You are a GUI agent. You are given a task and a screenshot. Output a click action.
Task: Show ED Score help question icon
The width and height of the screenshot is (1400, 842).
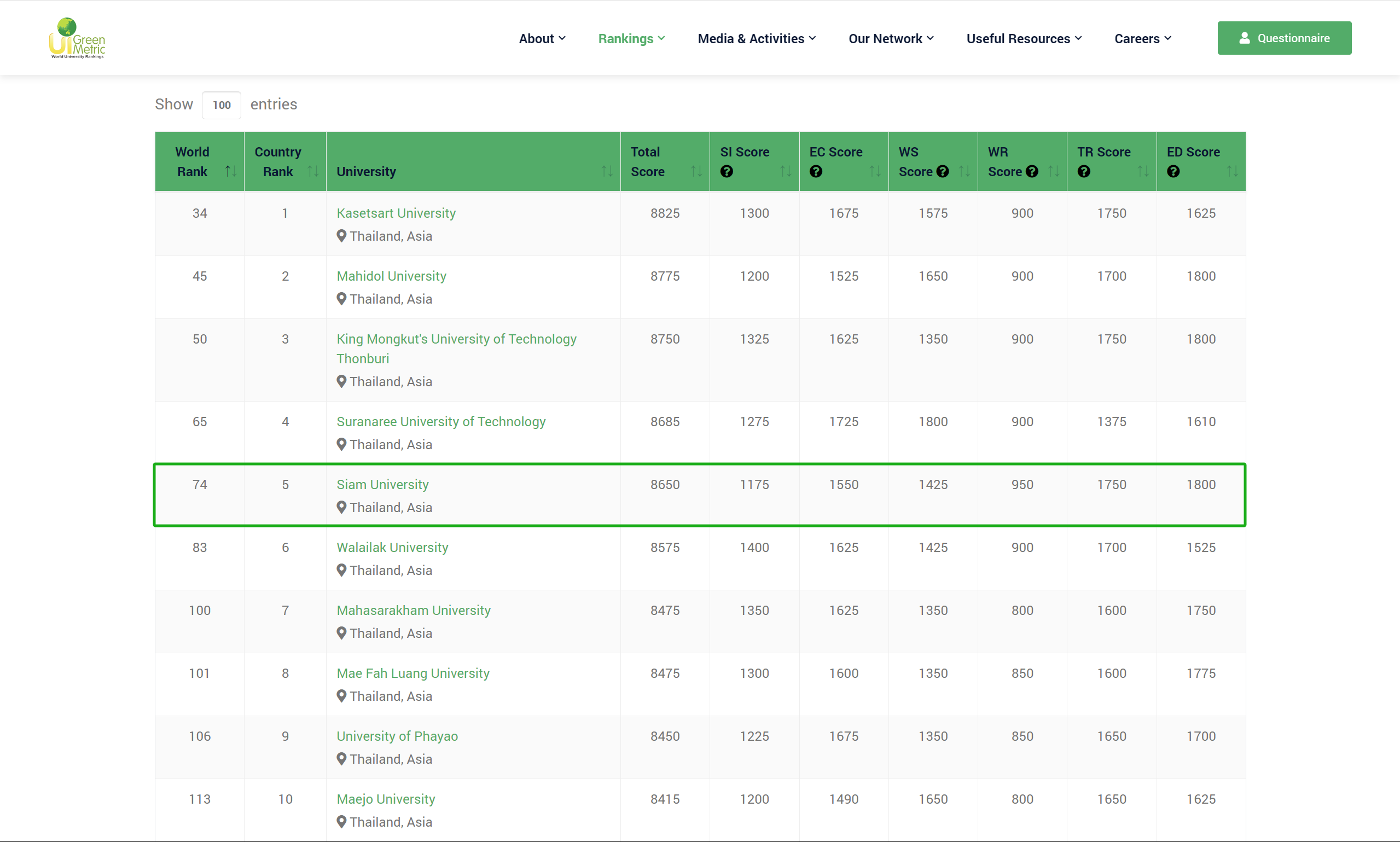pyautogui.click(x=1173, y=171)
